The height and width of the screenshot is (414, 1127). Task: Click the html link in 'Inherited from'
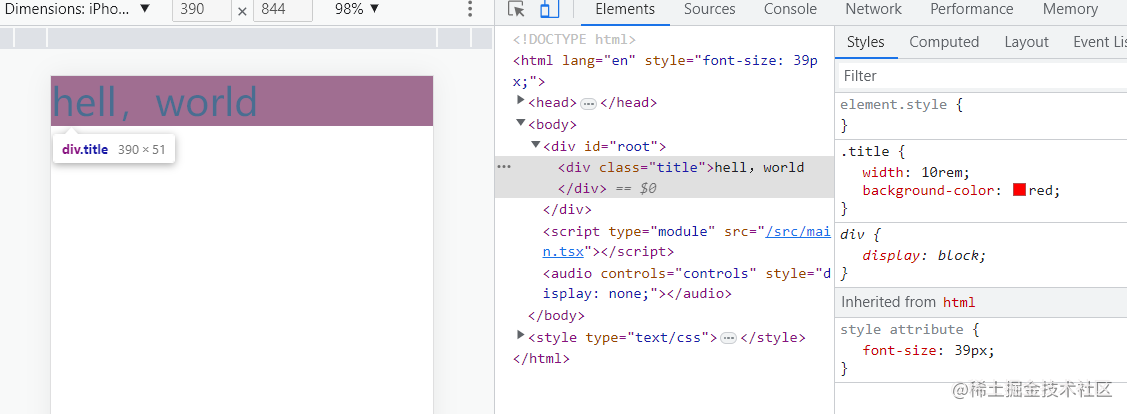click(x=959, y=303)
